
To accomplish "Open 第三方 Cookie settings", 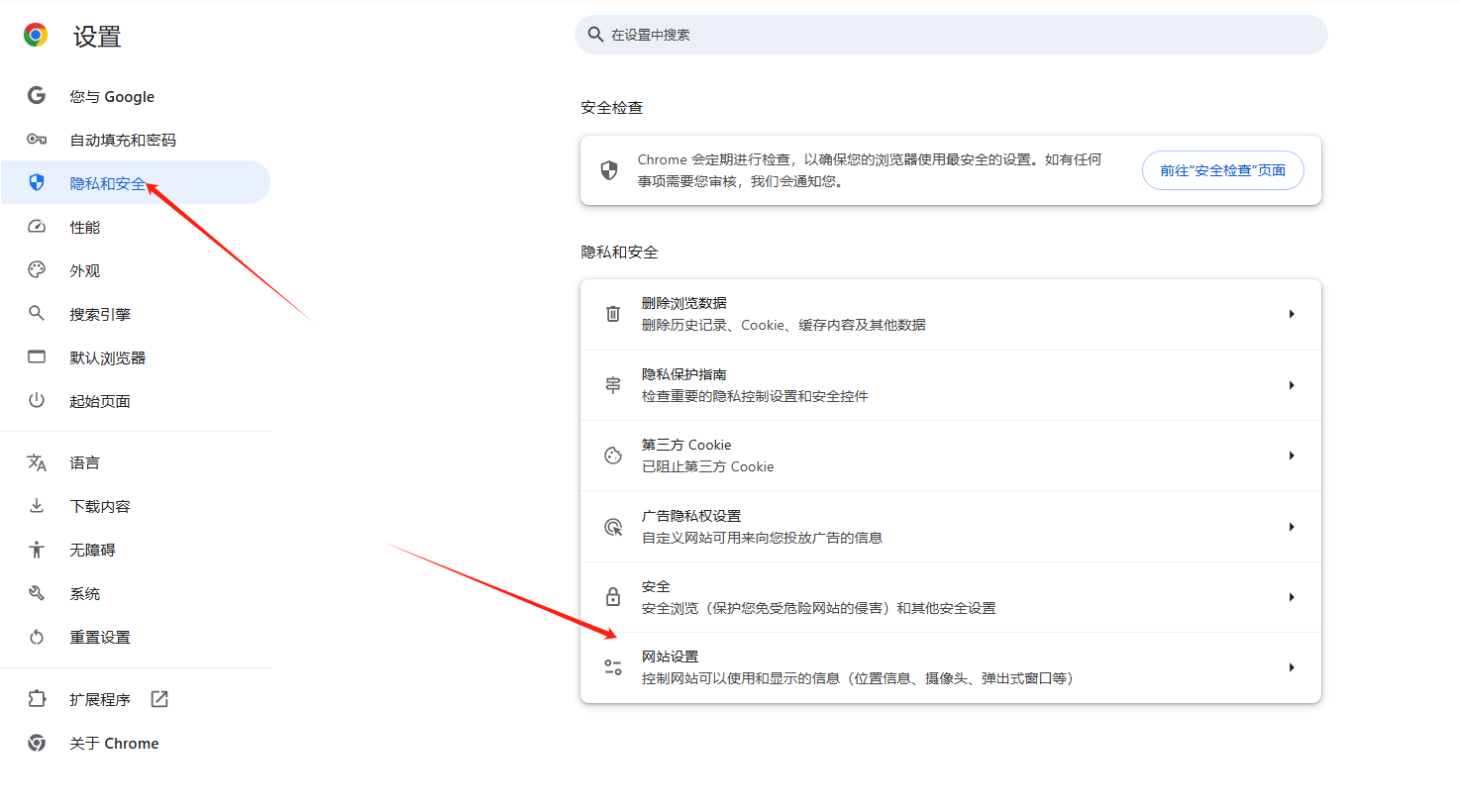I will coord(951,456).
